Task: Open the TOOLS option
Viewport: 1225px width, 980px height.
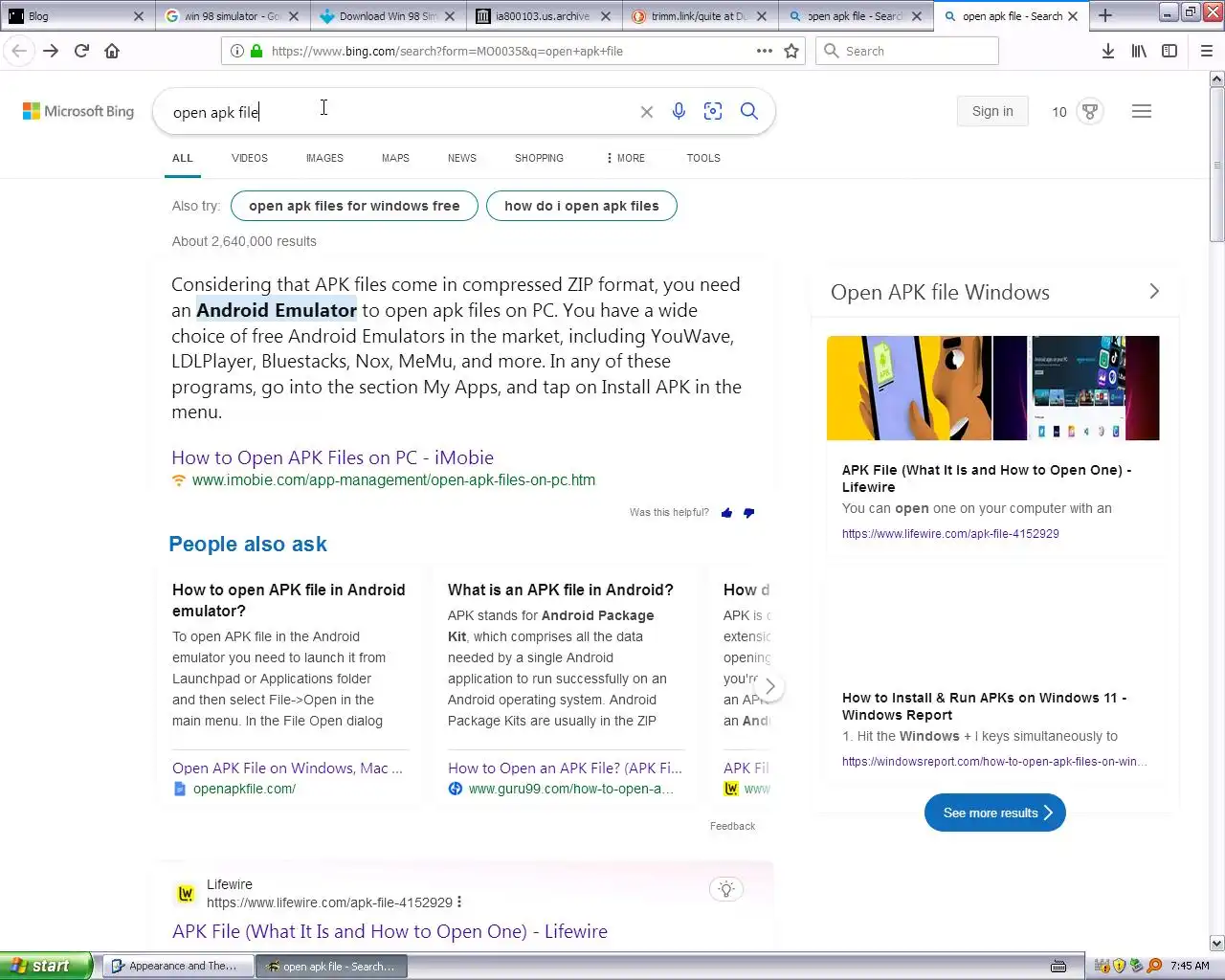Action: pos(703,158)
